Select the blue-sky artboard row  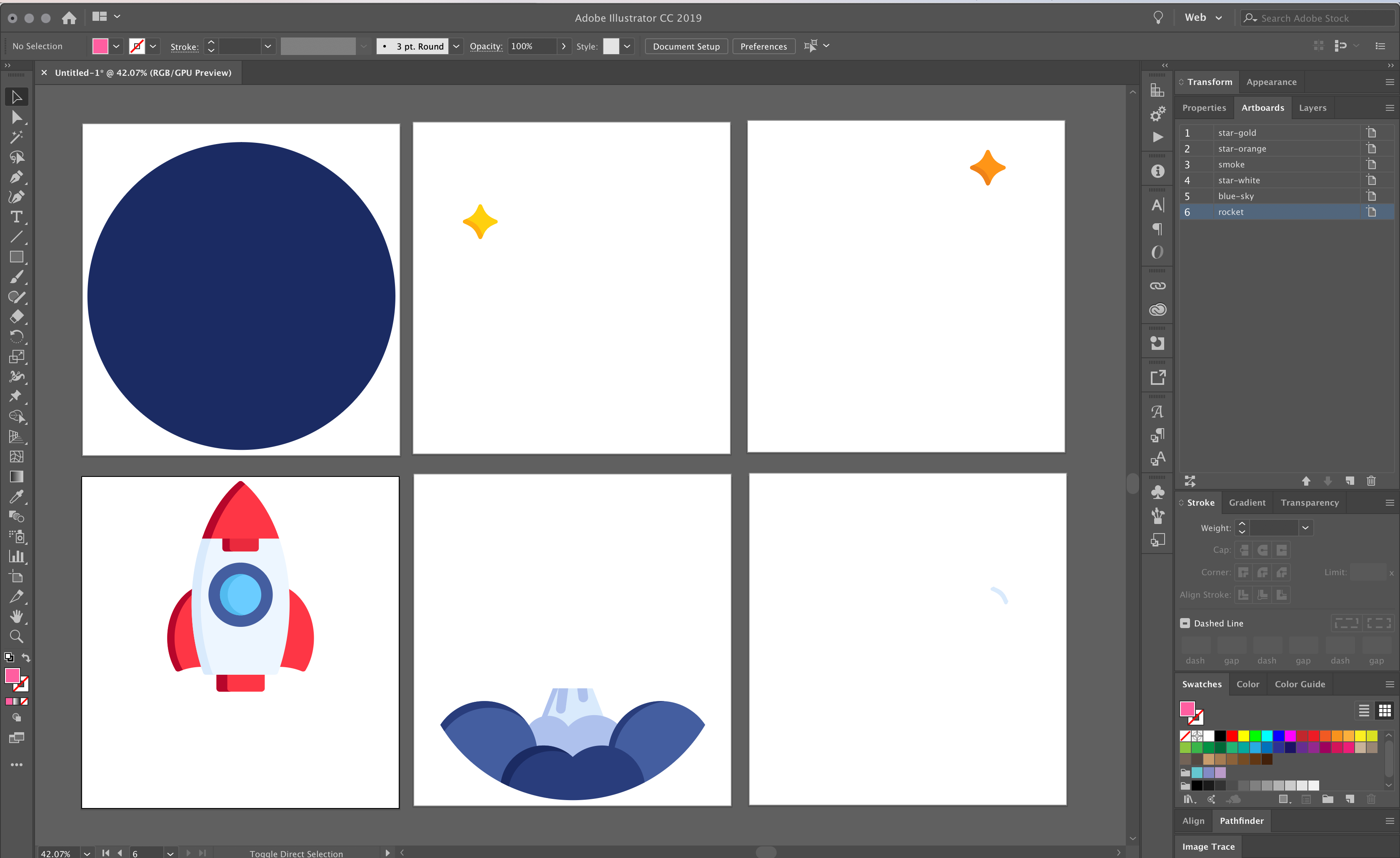[1286, 196]
